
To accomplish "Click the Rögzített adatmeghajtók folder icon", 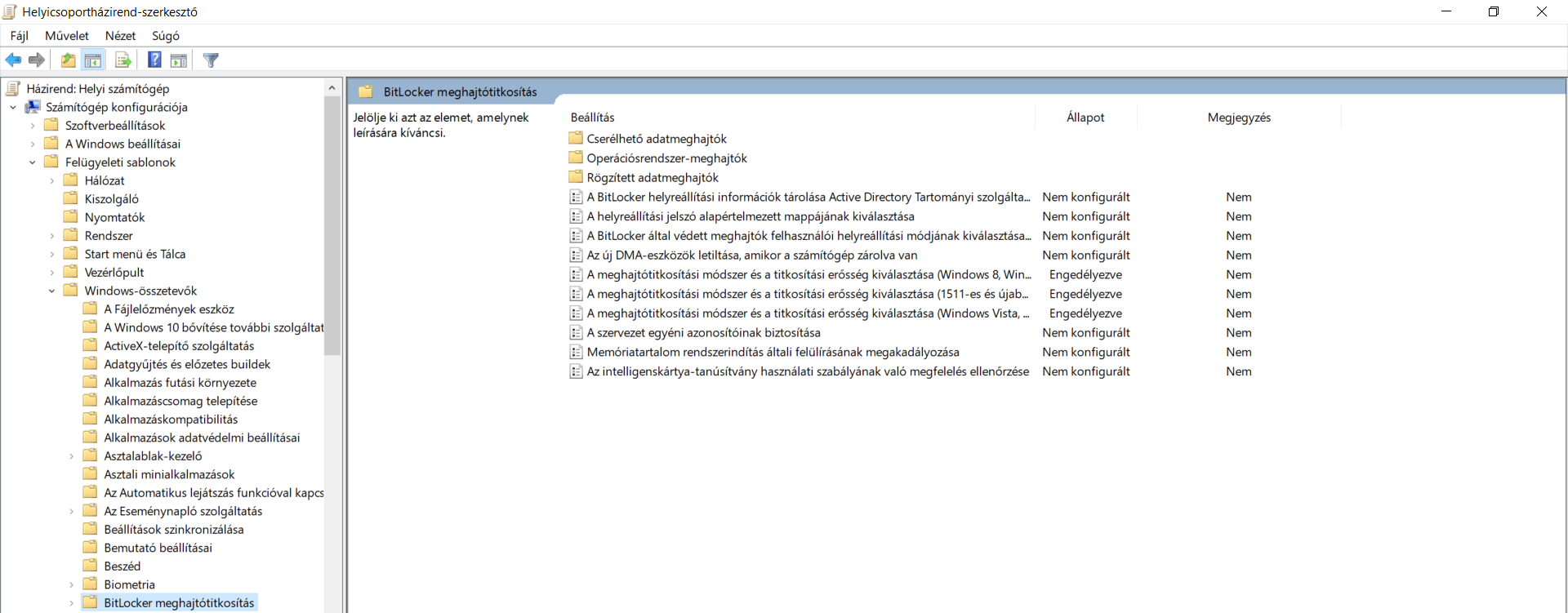I will tap(576, 177).
